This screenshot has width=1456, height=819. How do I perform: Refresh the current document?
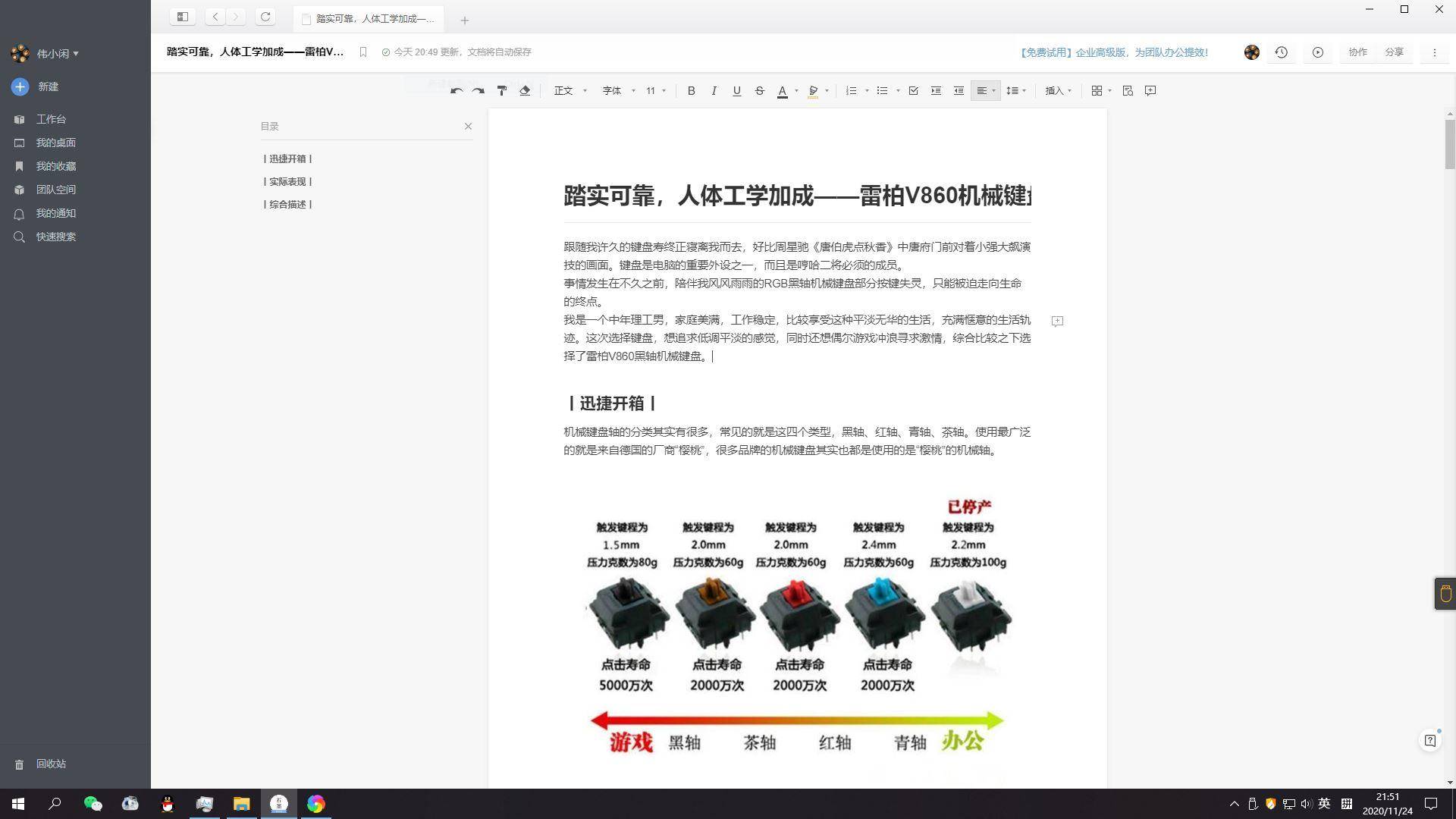click(265, 17)
